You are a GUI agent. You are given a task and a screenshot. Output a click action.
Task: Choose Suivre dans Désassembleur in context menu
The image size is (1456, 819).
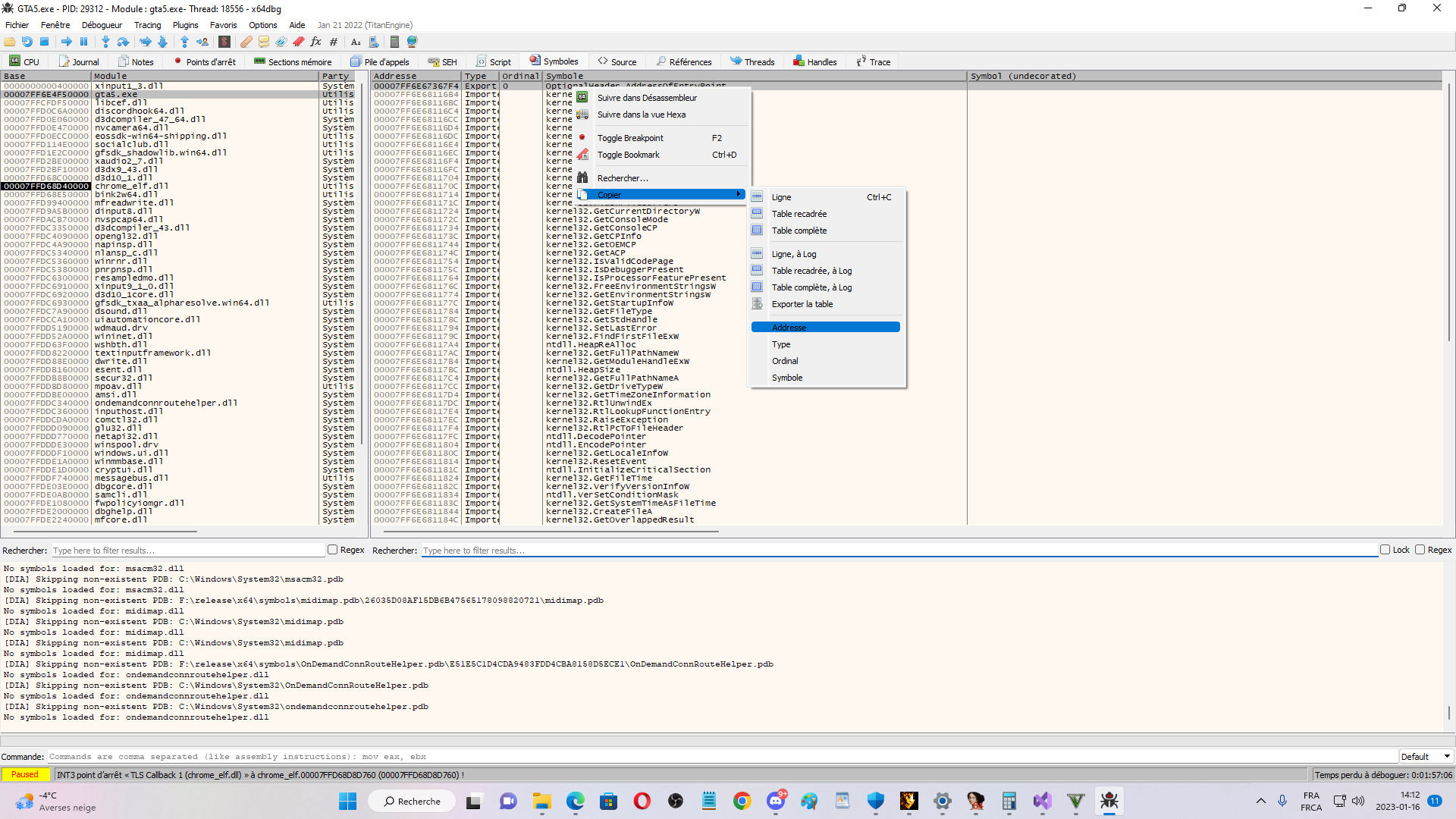point(661,98)
